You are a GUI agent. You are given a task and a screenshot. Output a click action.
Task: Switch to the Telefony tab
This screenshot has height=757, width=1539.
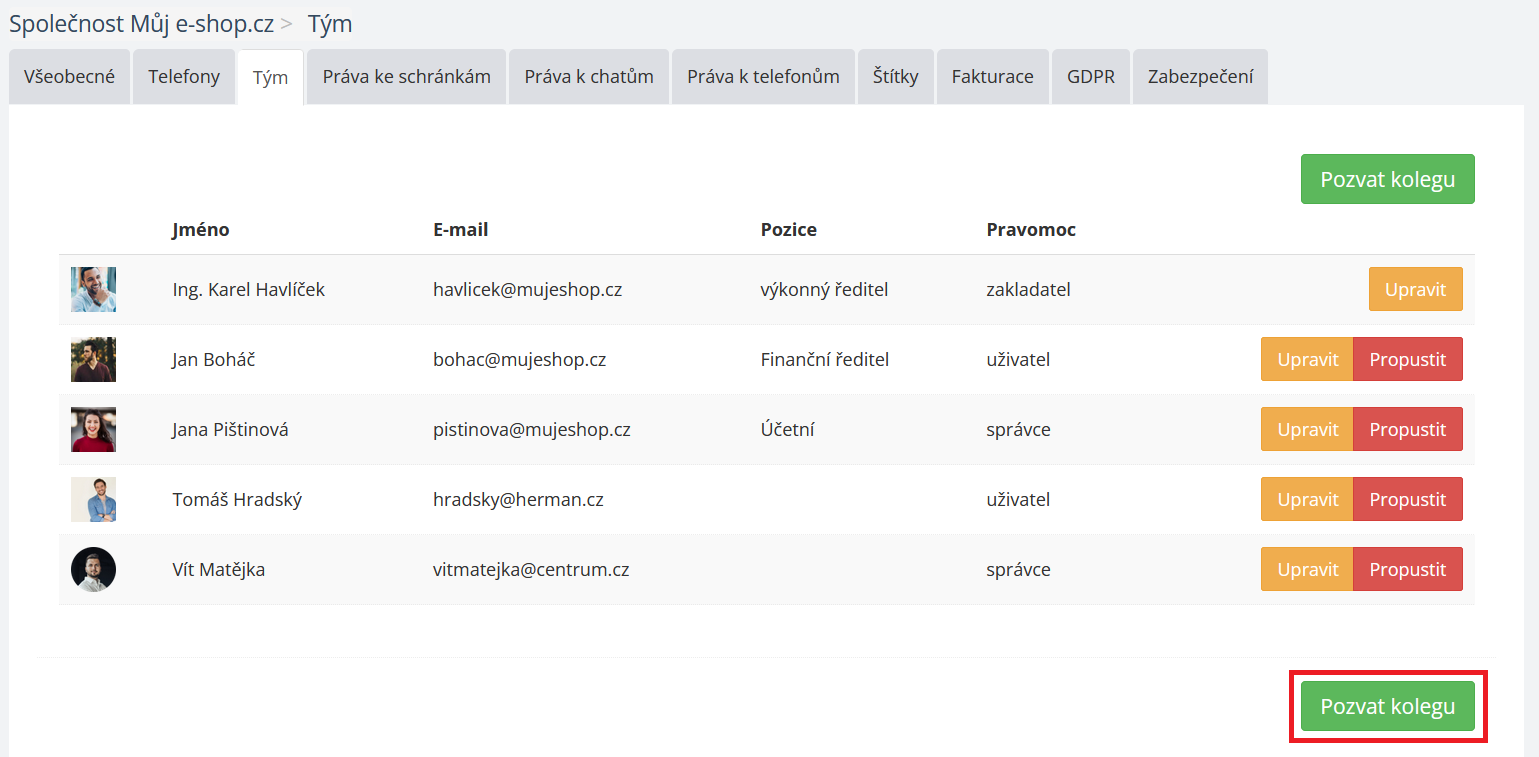[184, 77]
